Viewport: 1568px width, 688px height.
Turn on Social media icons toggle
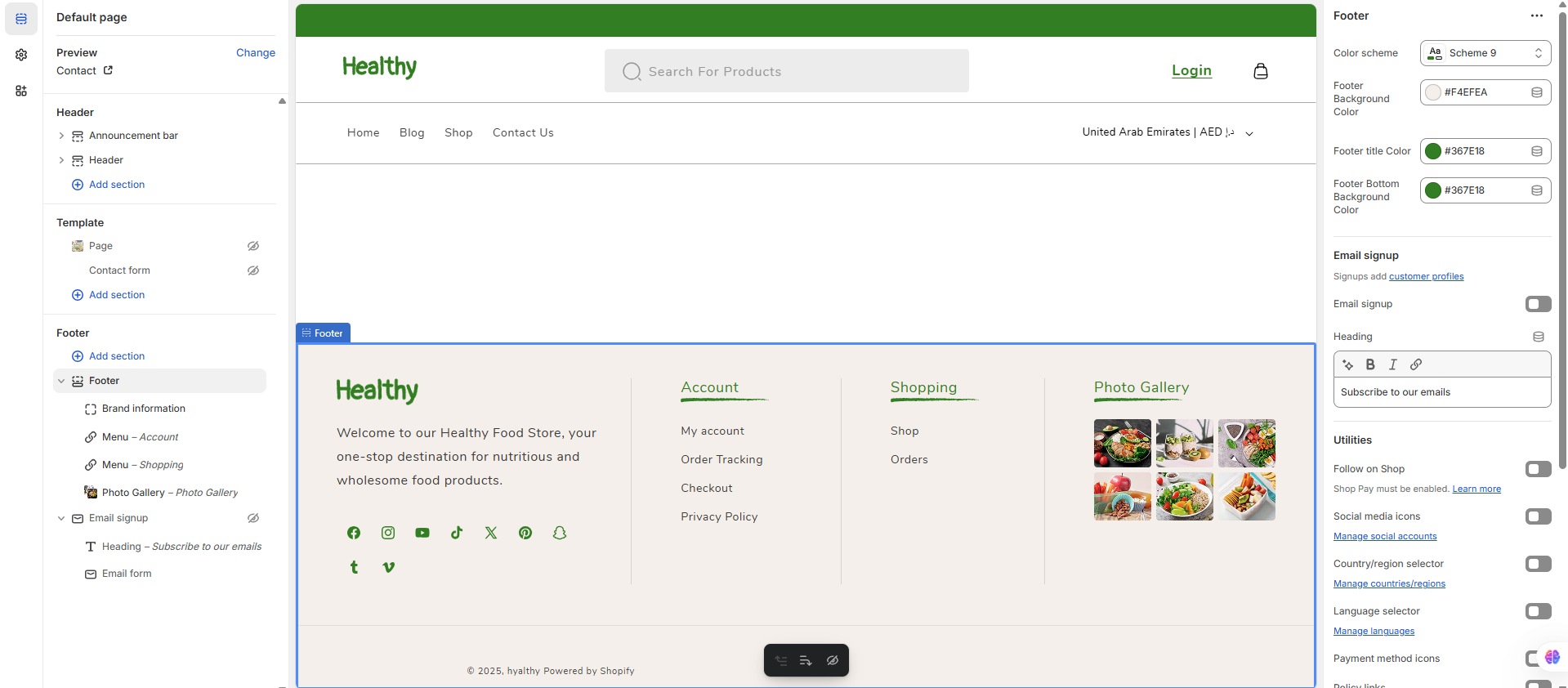point(1538,516)
